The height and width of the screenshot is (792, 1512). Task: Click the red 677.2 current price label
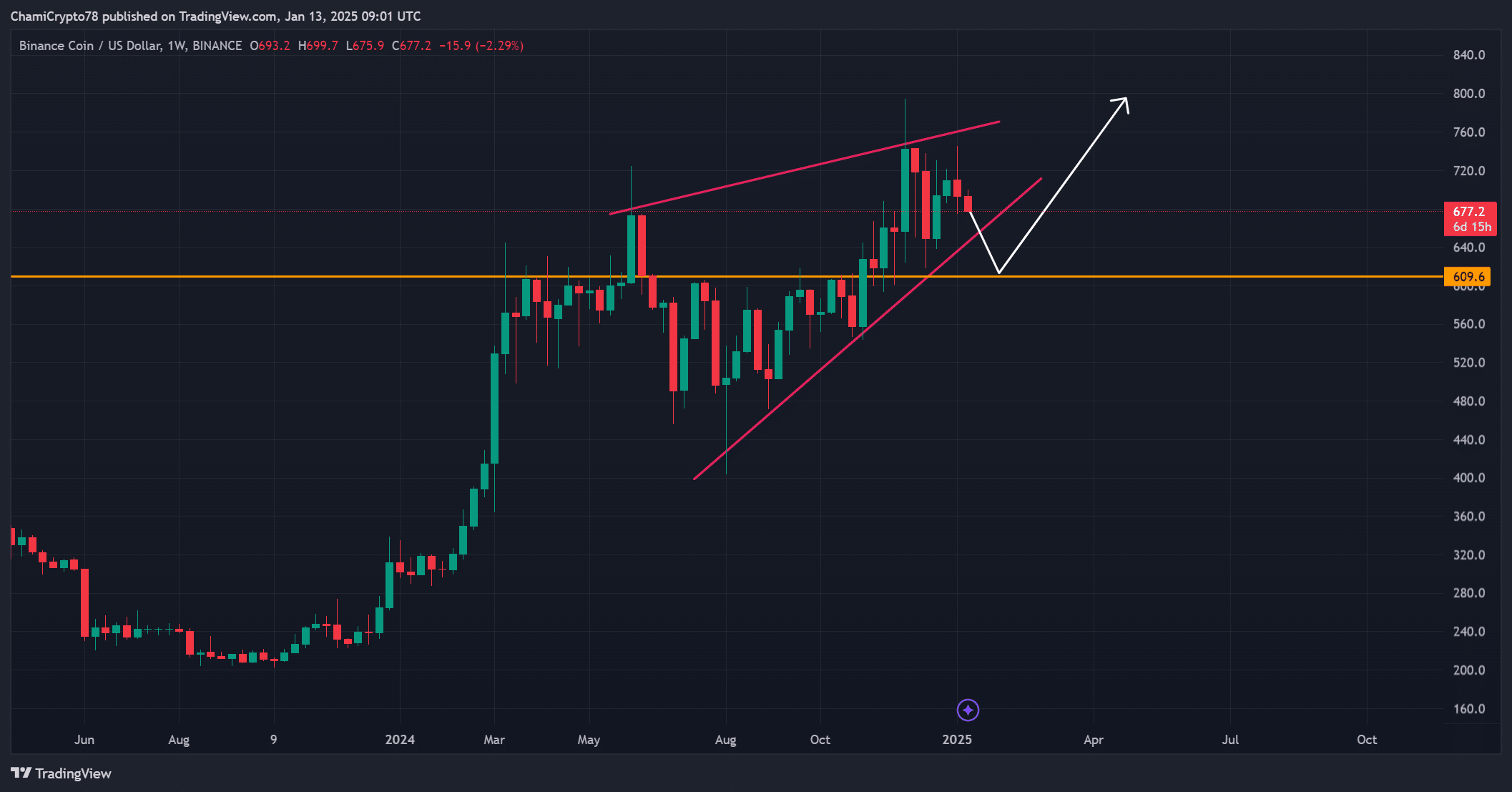(x=1469, y=211)
